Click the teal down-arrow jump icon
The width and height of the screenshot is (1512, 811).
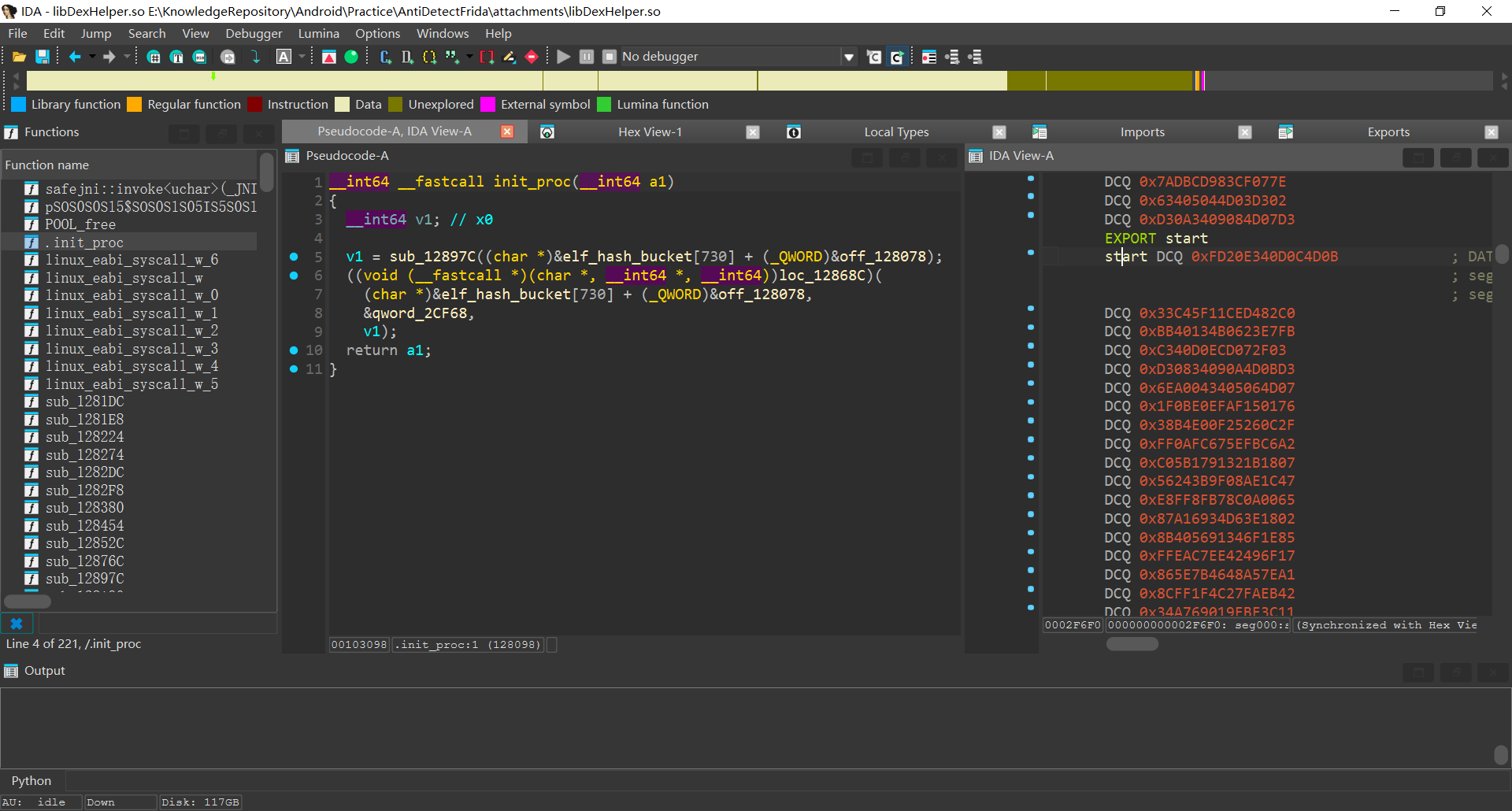[255, 57]
